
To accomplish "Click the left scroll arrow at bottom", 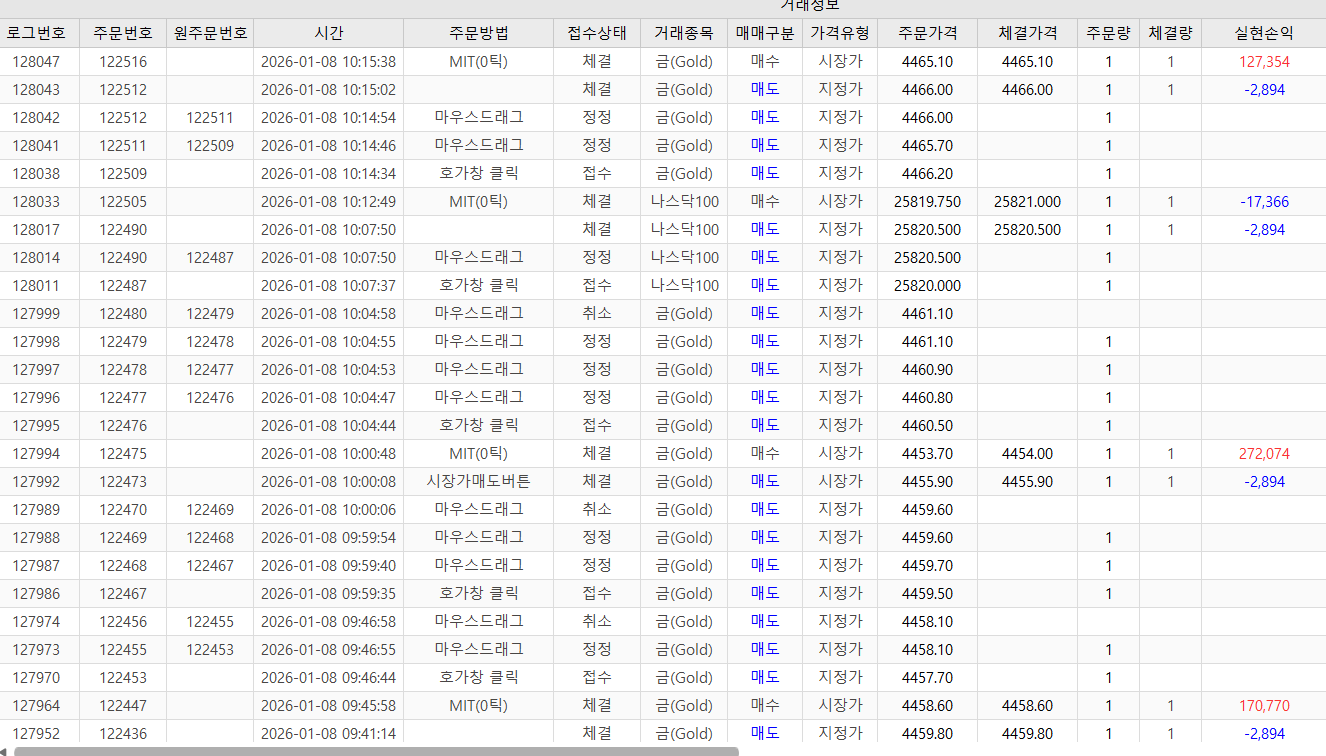I will tap(5, 750).
